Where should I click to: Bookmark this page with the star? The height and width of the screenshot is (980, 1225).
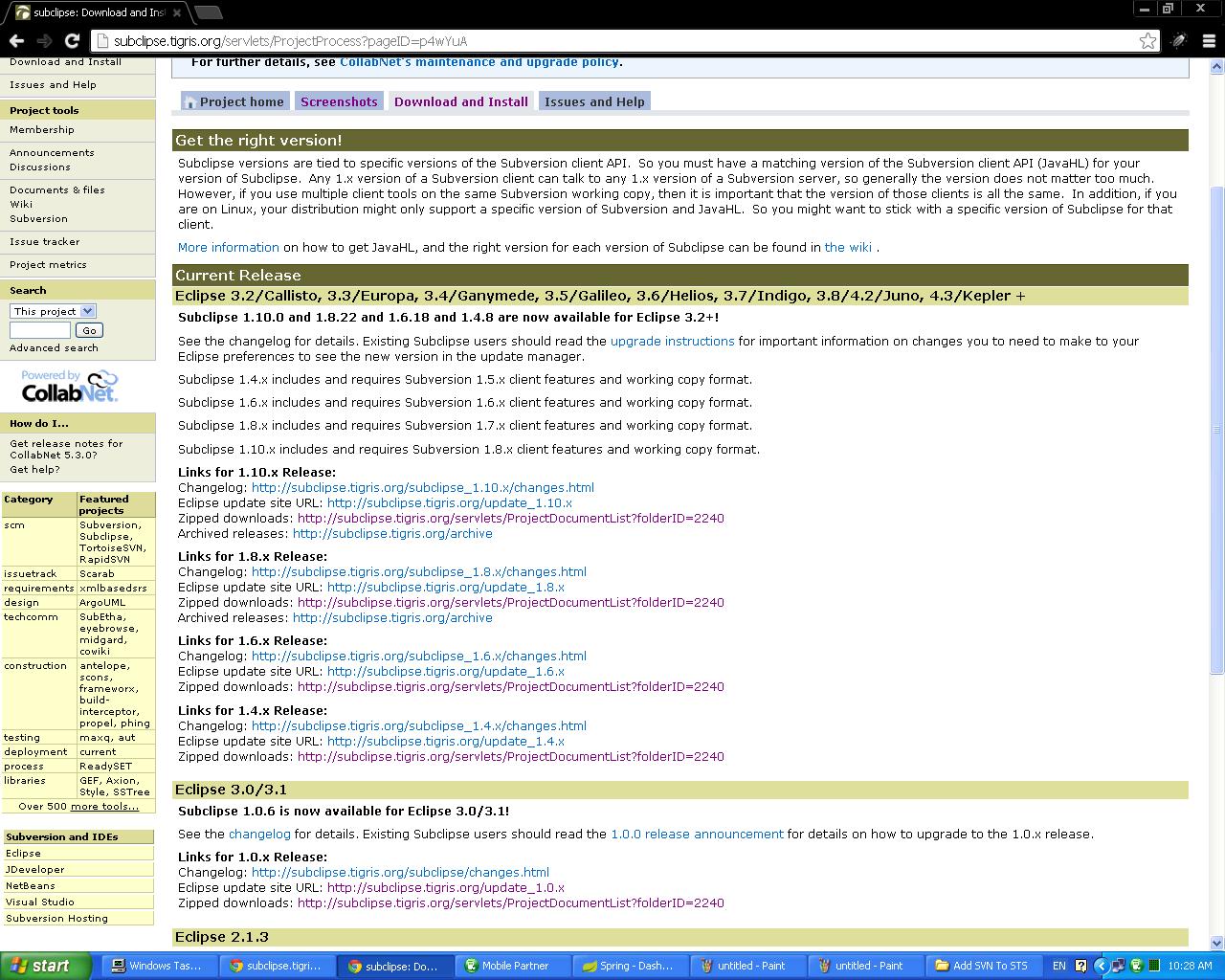(x=1147, y=41)
